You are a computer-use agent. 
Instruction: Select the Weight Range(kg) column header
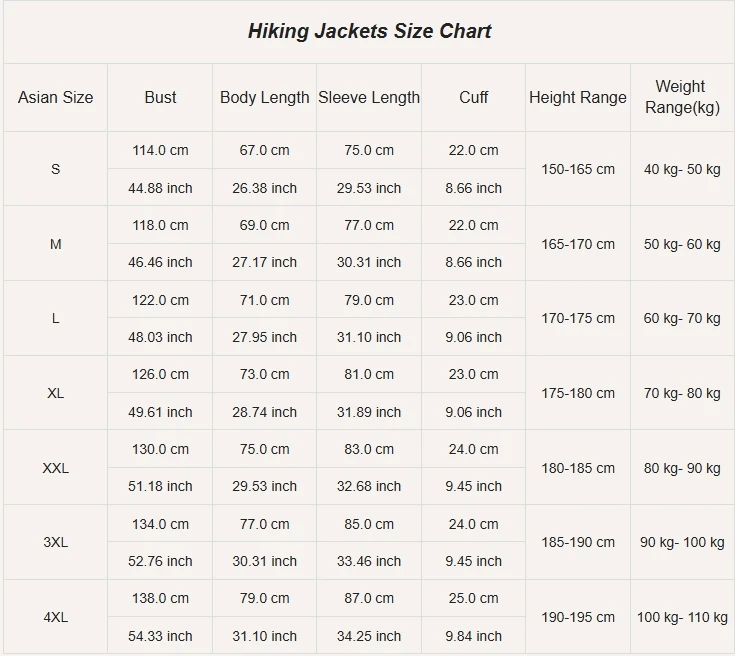(x=682, y=97)
